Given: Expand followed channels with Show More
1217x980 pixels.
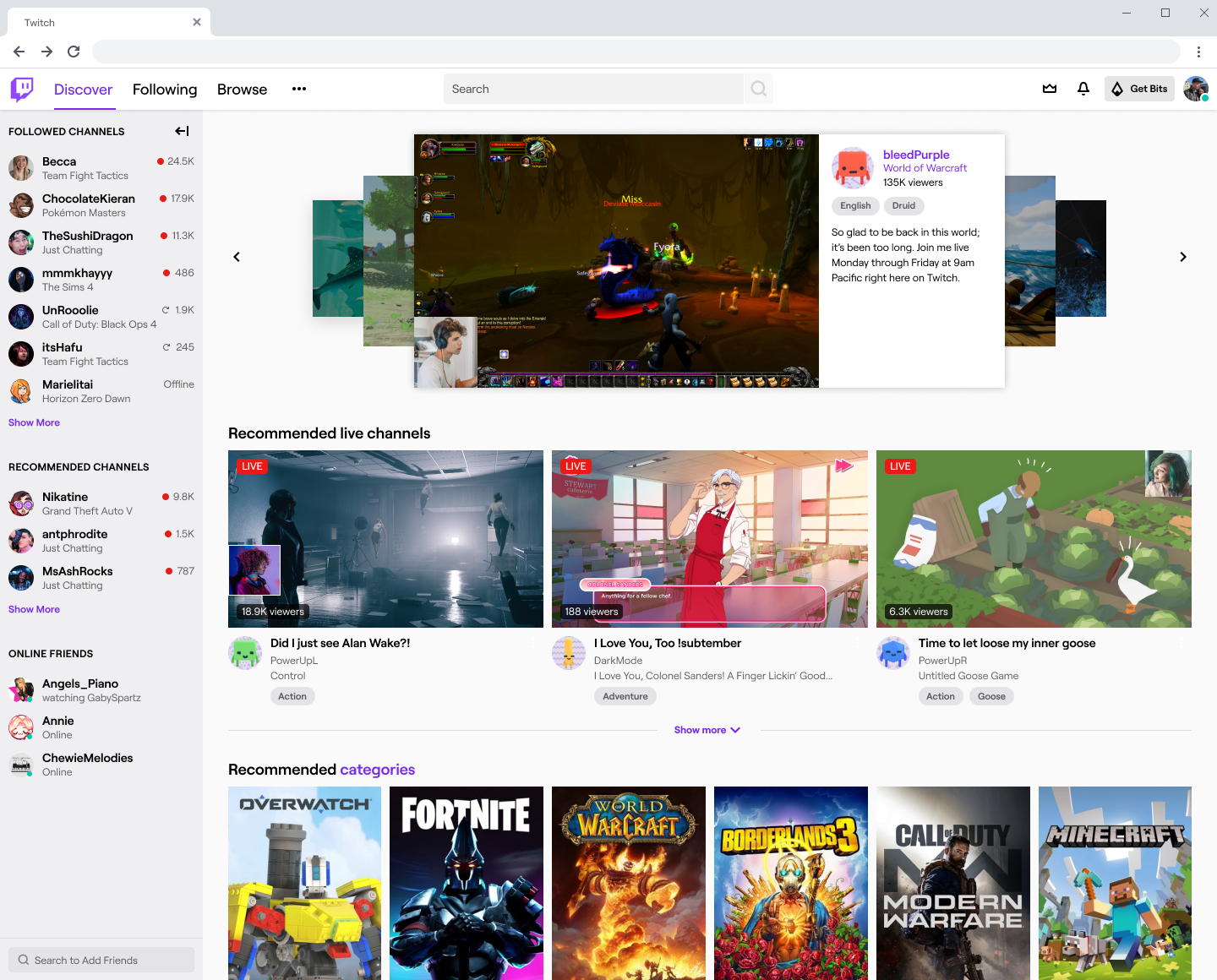Looking at the screenshot, I should (34, 422).
